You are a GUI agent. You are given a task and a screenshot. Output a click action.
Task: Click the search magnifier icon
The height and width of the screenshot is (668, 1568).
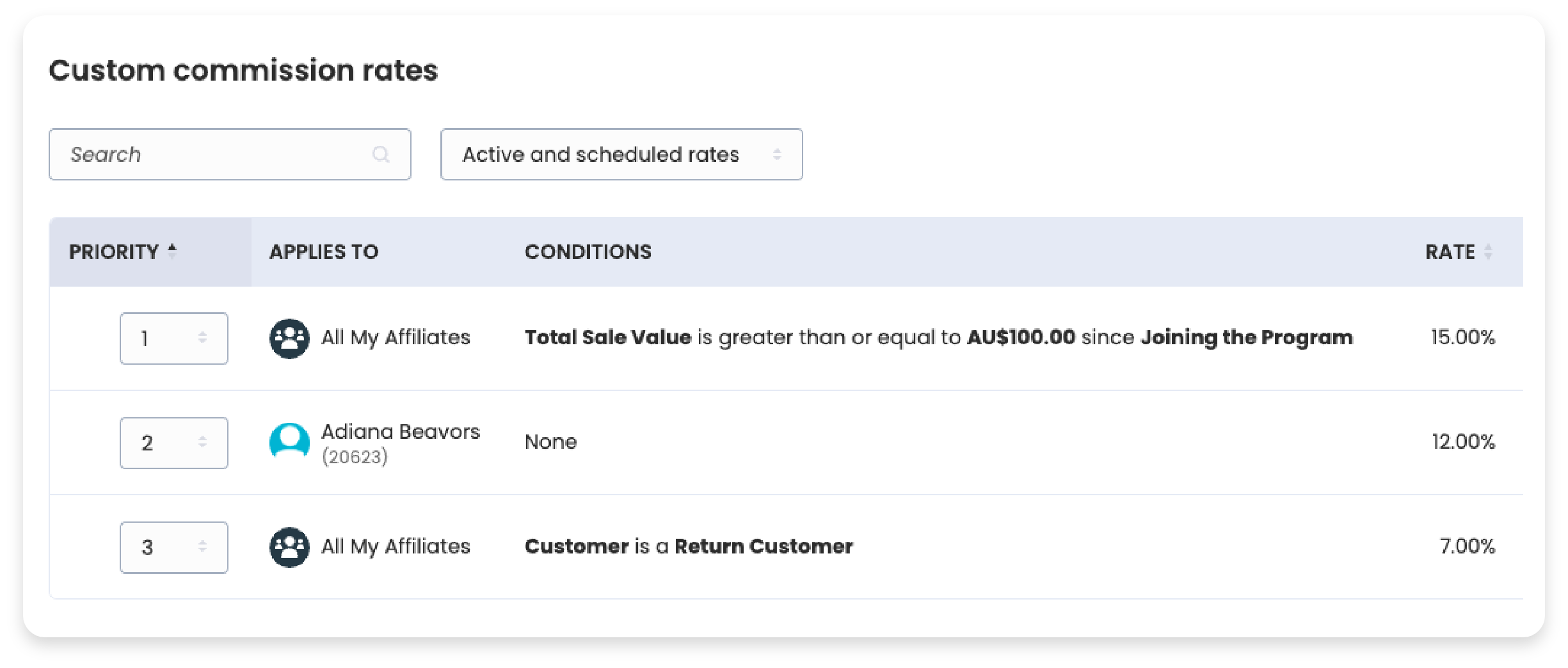click(x=381, y=154)
